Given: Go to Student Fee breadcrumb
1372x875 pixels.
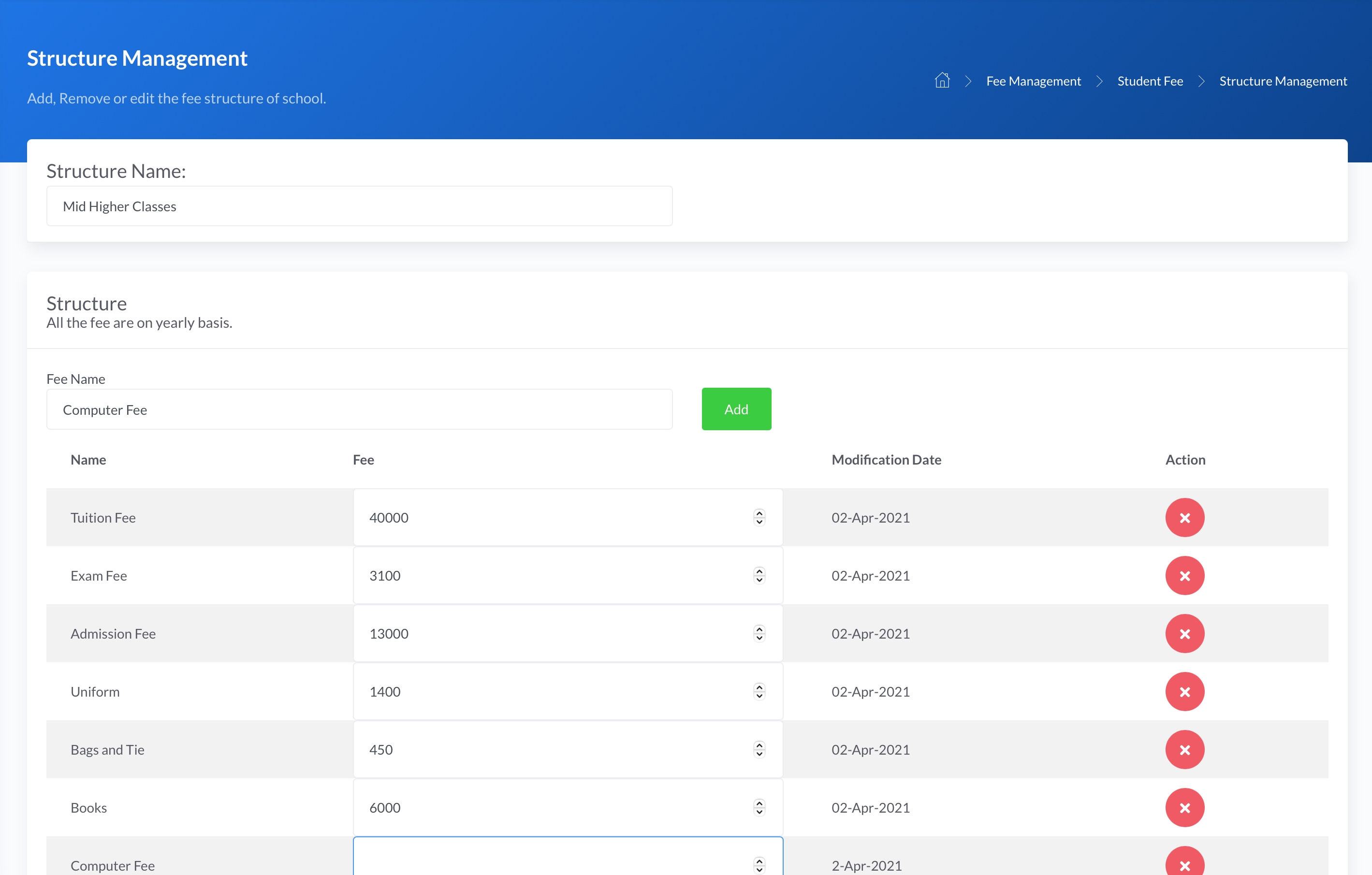Looking at the screenshot, I should point(1149,81).
